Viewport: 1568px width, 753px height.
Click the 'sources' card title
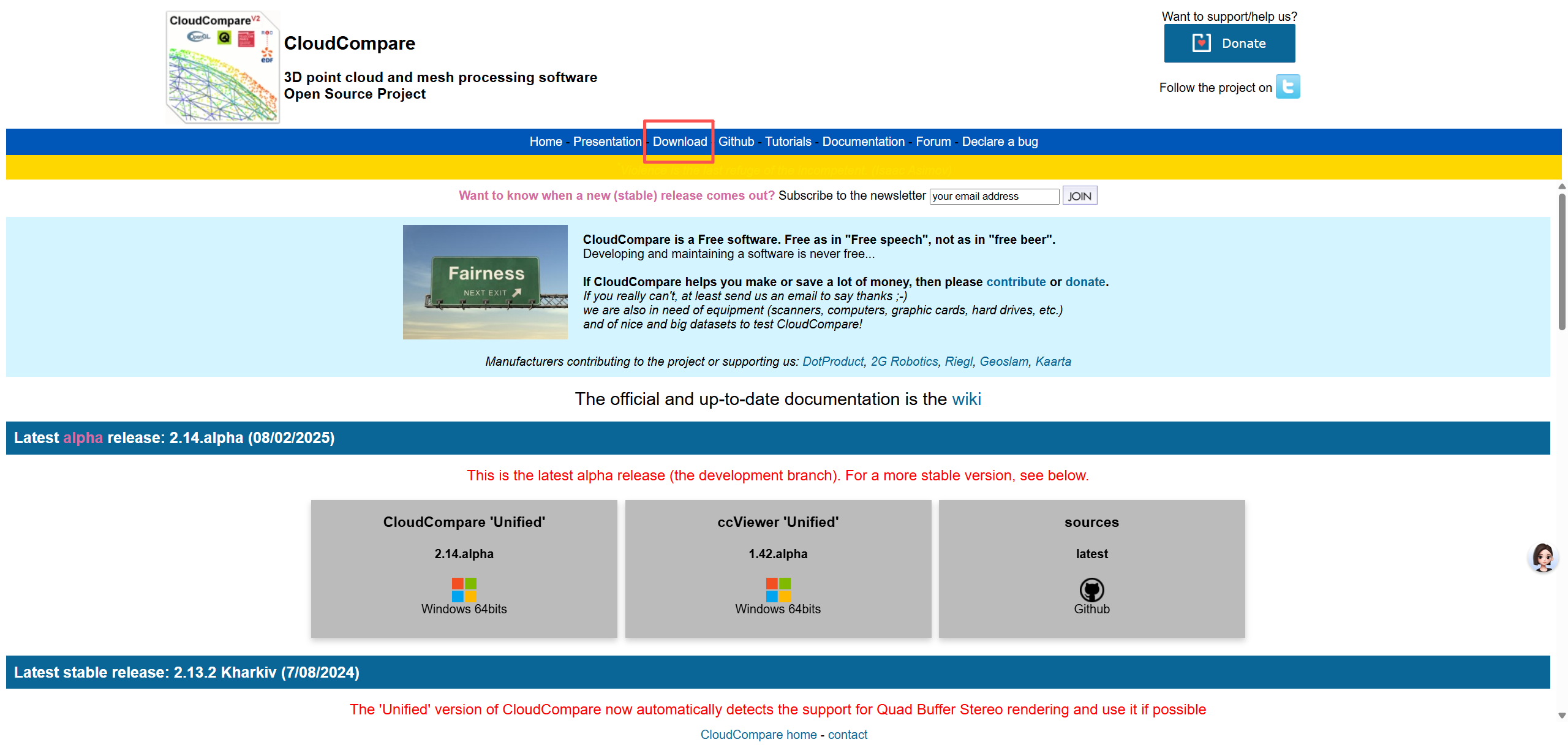(x=1091, y=522)
